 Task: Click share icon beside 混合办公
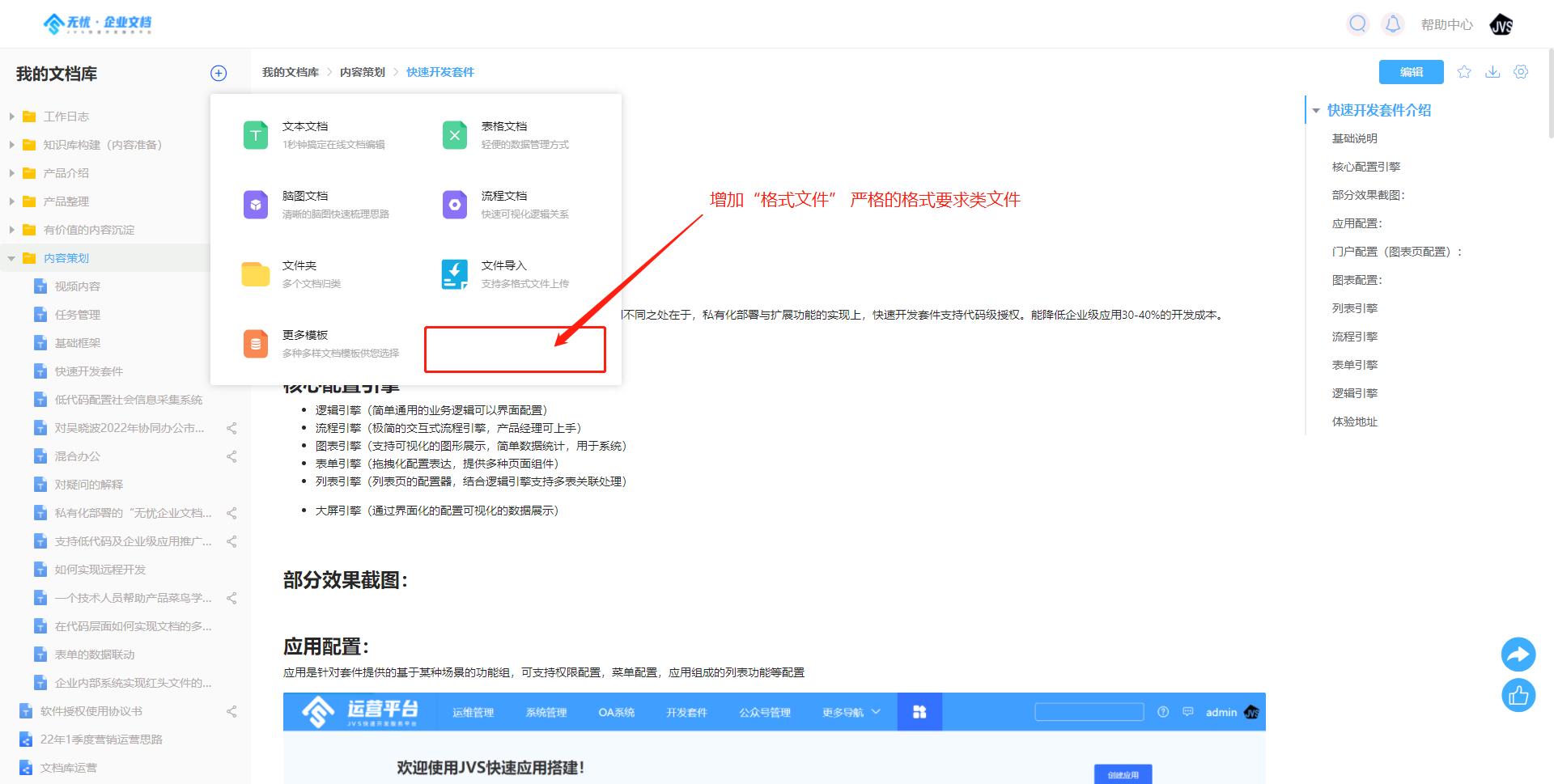pyautogui.click(x=231, y=456)
